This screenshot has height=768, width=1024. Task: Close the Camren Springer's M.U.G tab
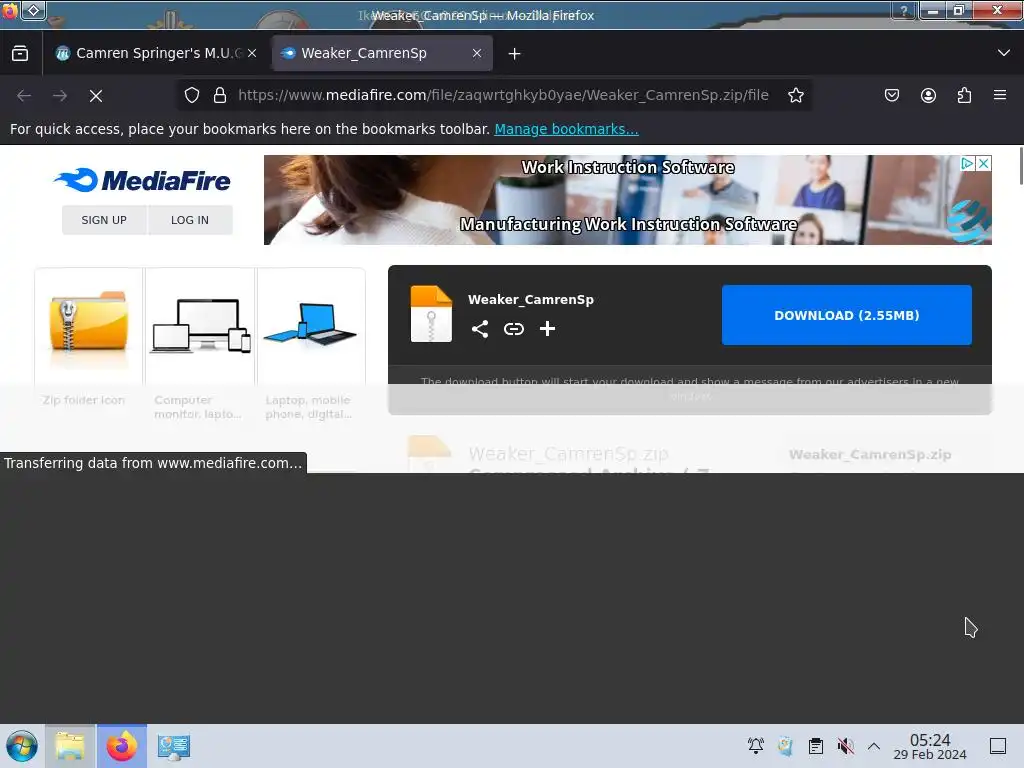pos(252,54)
